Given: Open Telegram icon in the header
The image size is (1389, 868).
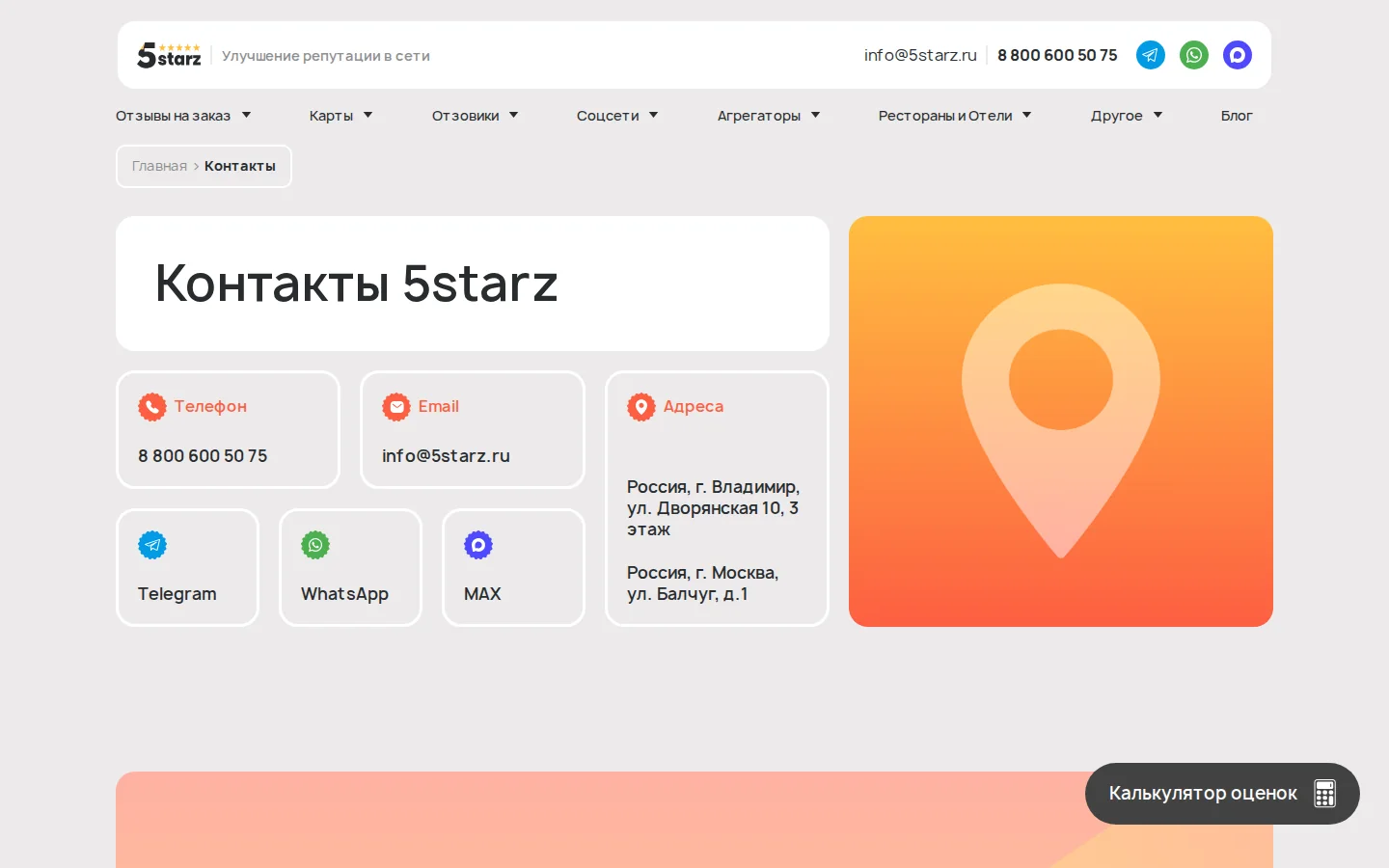Looking at the screenshot, I should 1150,55.
